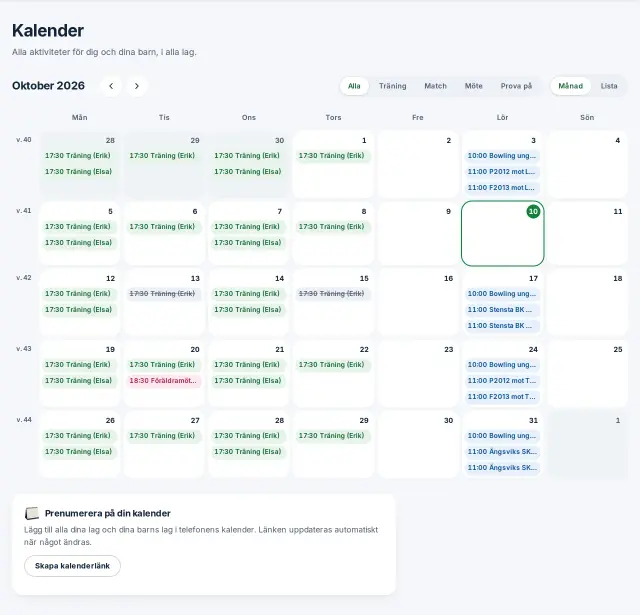Open 10:00 Bowling event on the 31st
This screenshot has height=615, width=640.
click(502, 436)
